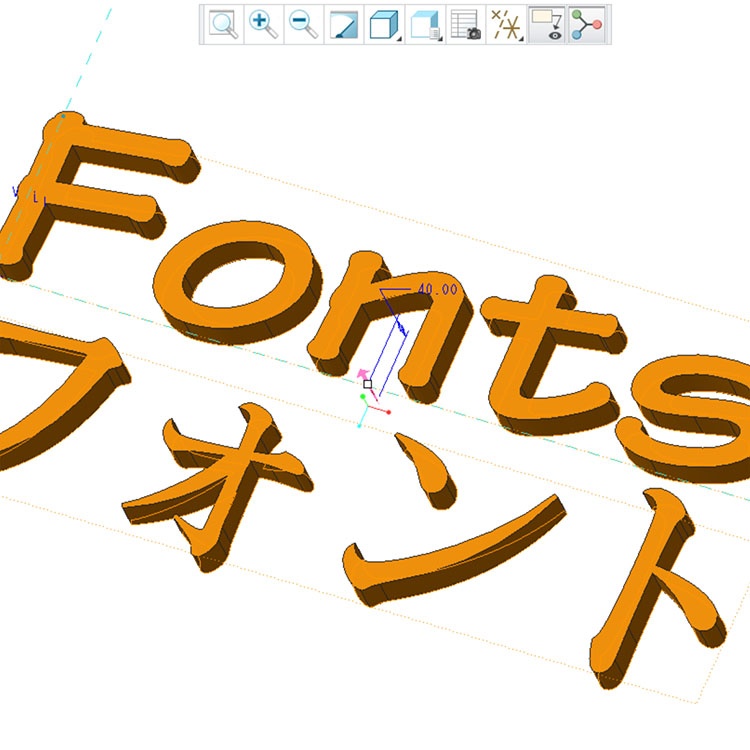Toggle annotation display visibility
The width and height of the screenshot is (750, 750).
tap(547, 25)
